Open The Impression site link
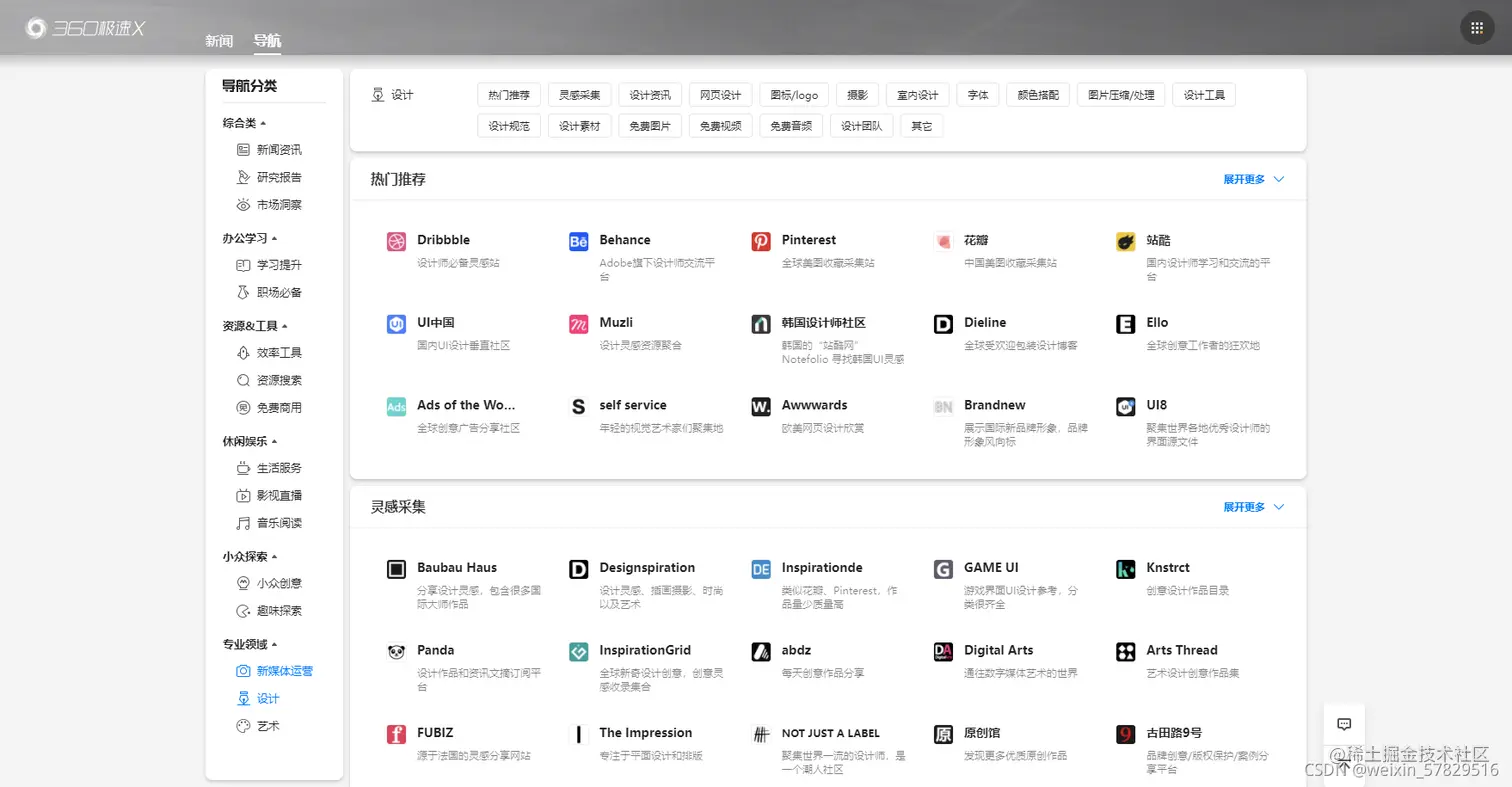This screenshot has width=1512, height=787. [x=646, y=733]
